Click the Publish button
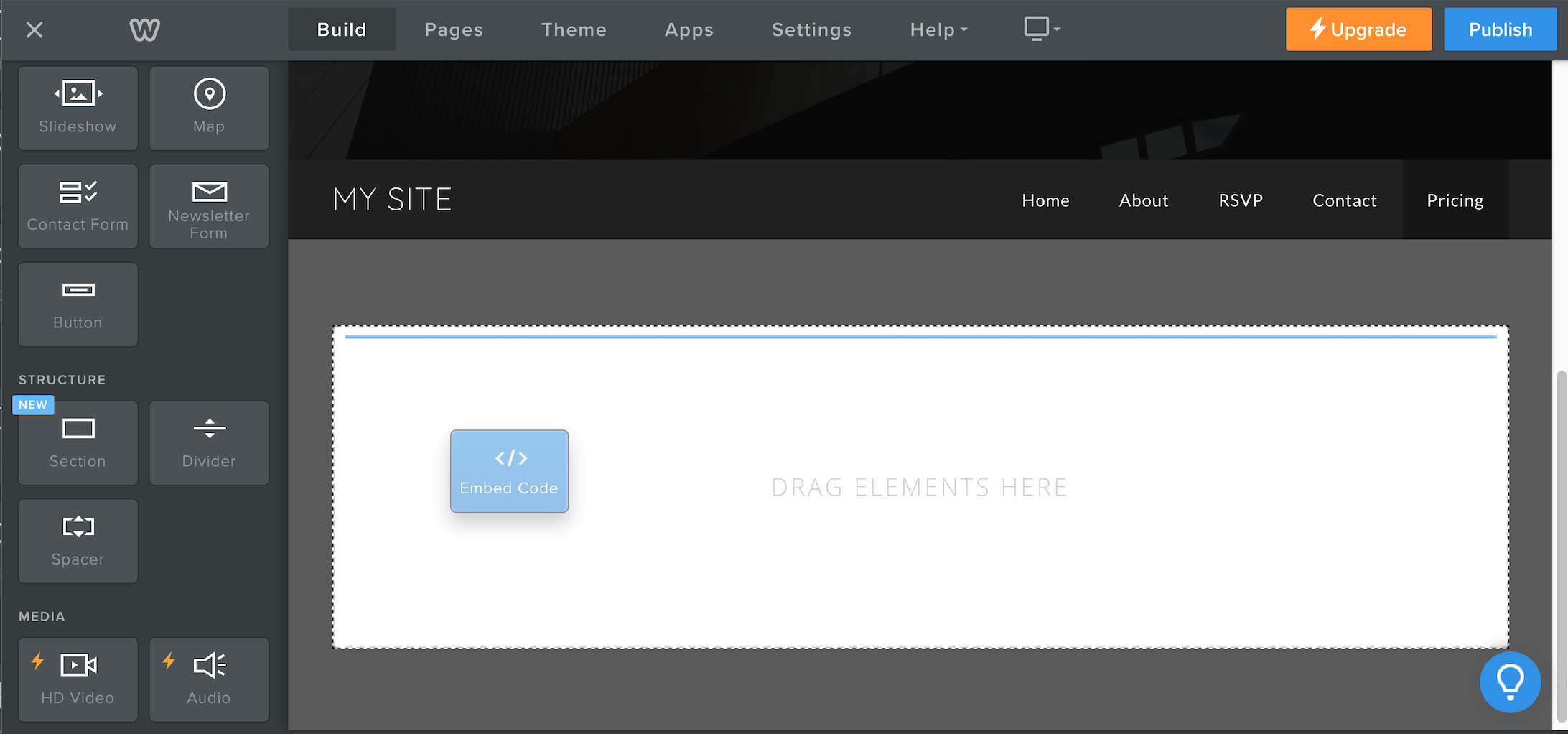The image size is (1568, 734). pyautogui.click(x=1500, y=29)
